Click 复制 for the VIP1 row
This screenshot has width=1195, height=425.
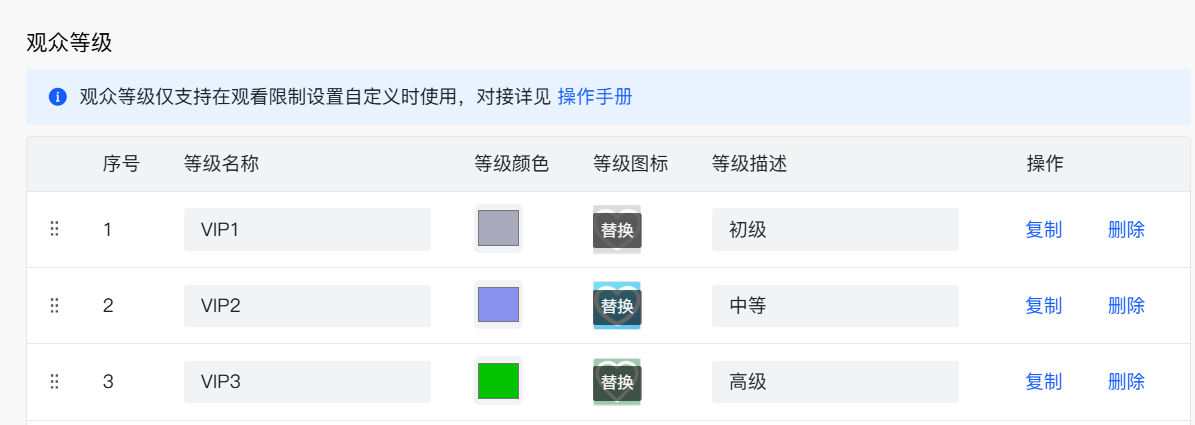point(1043,230)
